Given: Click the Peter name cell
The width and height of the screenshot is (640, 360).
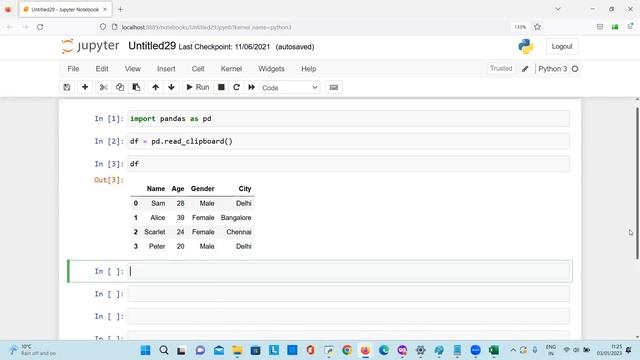Looking at the screenshot, I should 157,246.
